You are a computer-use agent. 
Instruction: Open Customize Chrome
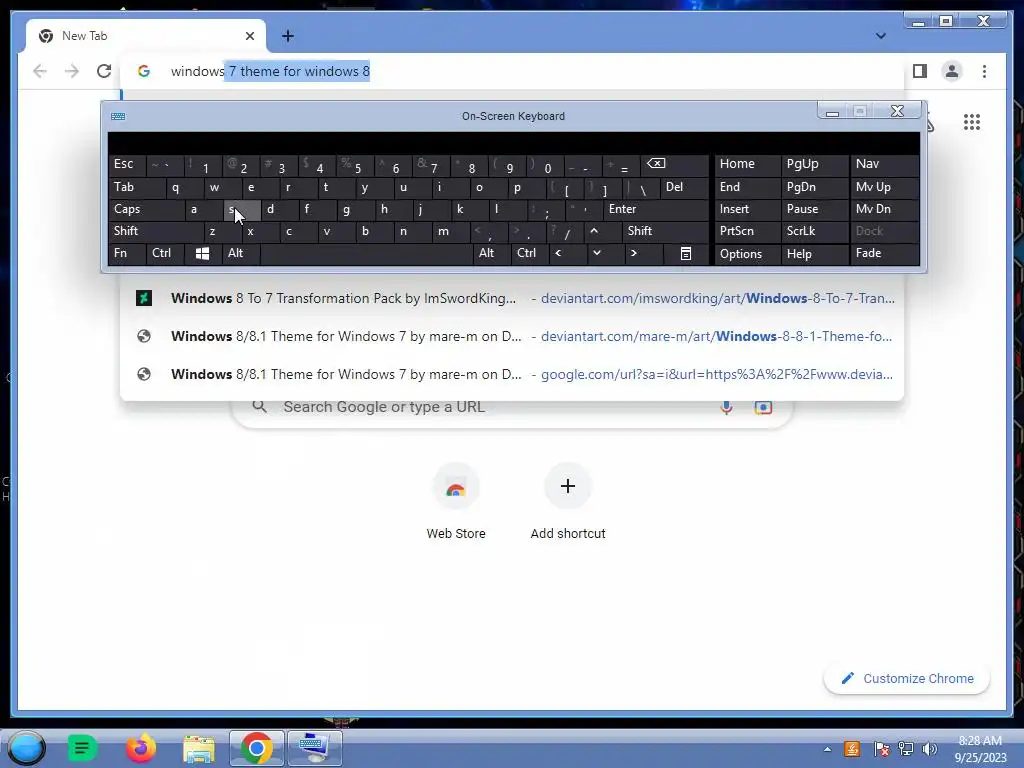pyautogui.click(x=907, y=679)
